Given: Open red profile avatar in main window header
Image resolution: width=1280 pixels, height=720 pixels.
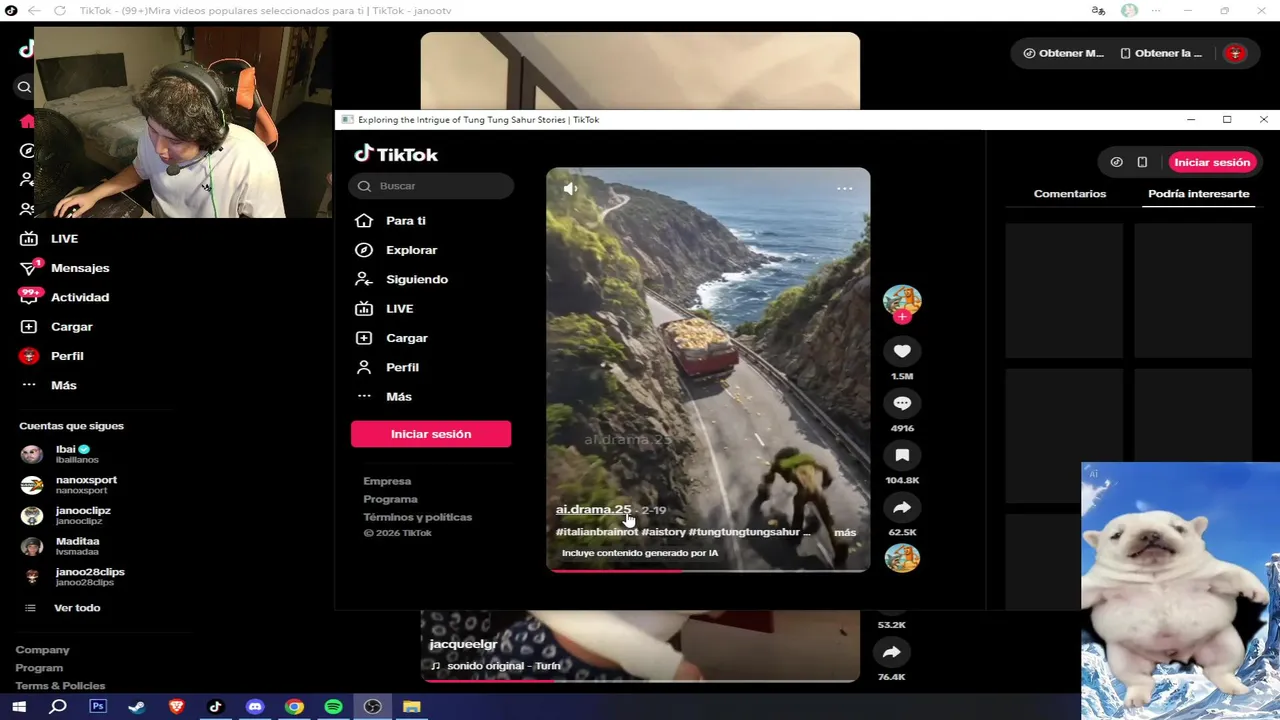Looking at the screenshot, I should (x=1235, y=53).
